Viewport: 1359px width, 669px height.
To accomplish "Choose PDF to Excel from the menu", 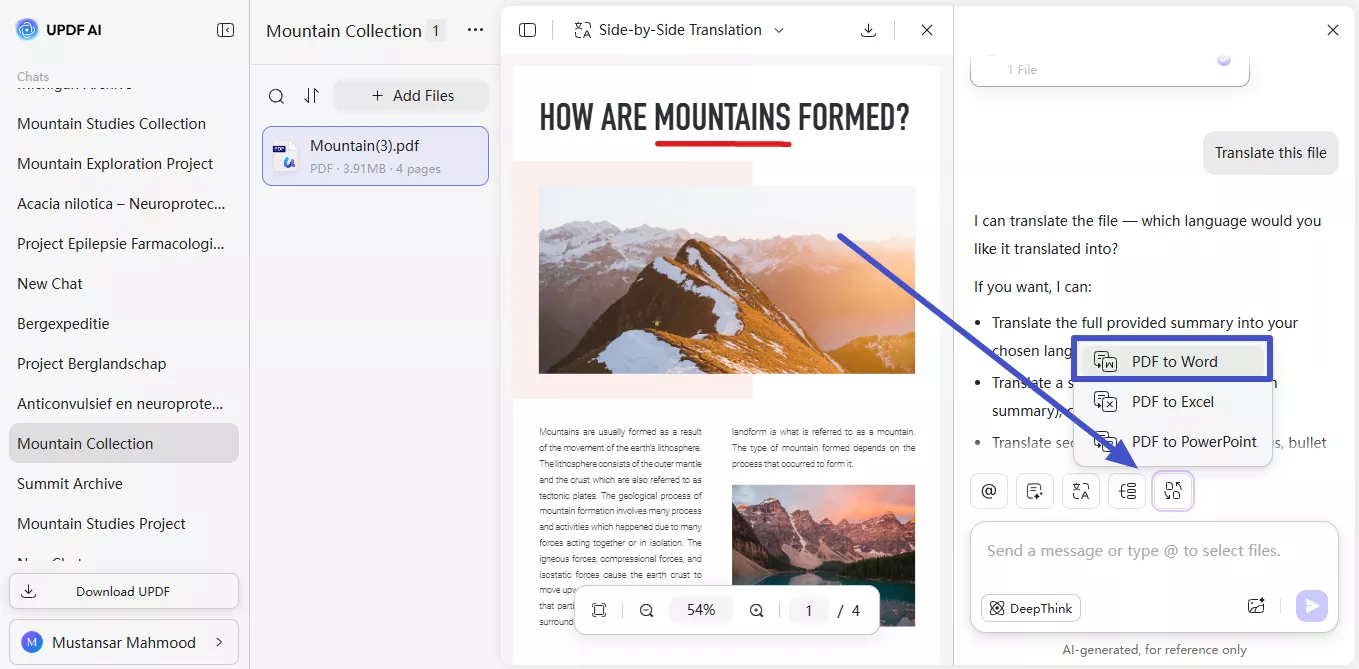I will point(1172,401).
